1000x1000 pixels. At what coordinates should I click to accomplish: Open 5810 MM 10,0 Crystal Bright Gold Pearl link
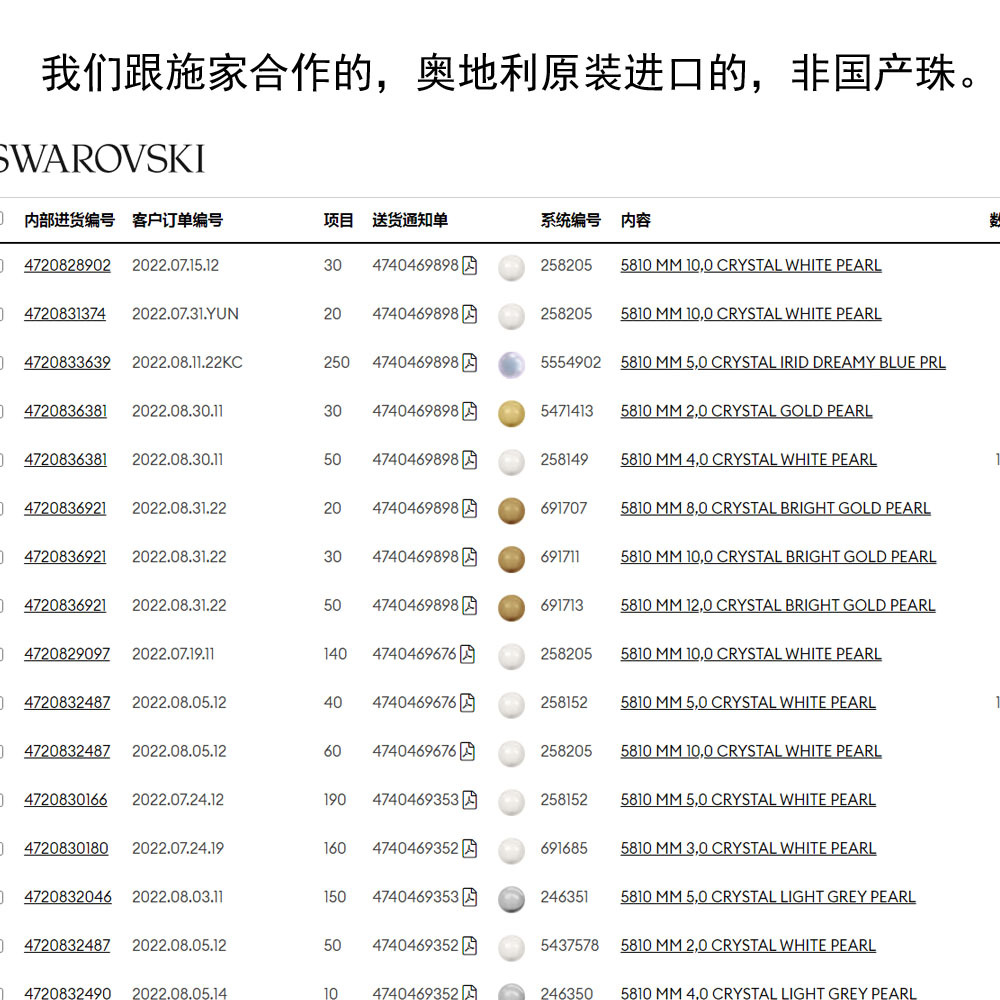point(778,557)
